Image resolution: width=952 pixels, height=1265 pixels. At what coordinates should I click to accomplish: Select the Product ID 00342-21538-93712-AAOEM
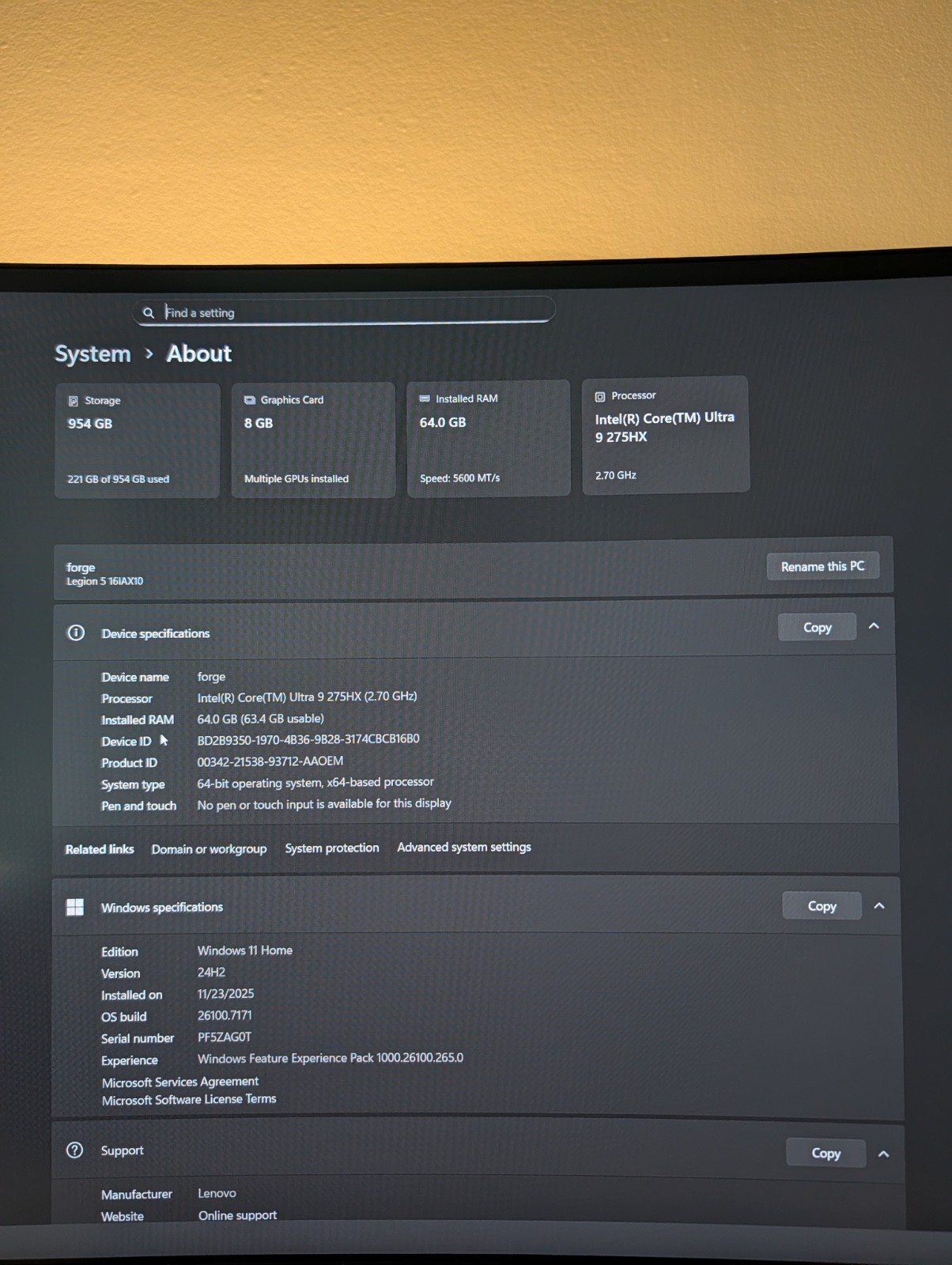[270, 761]
